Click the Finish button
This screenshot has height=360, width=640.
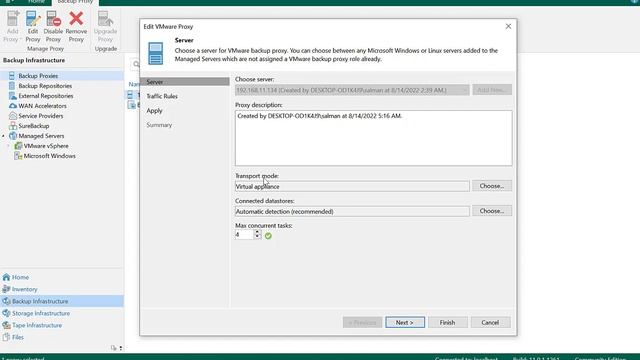[448, 322]
